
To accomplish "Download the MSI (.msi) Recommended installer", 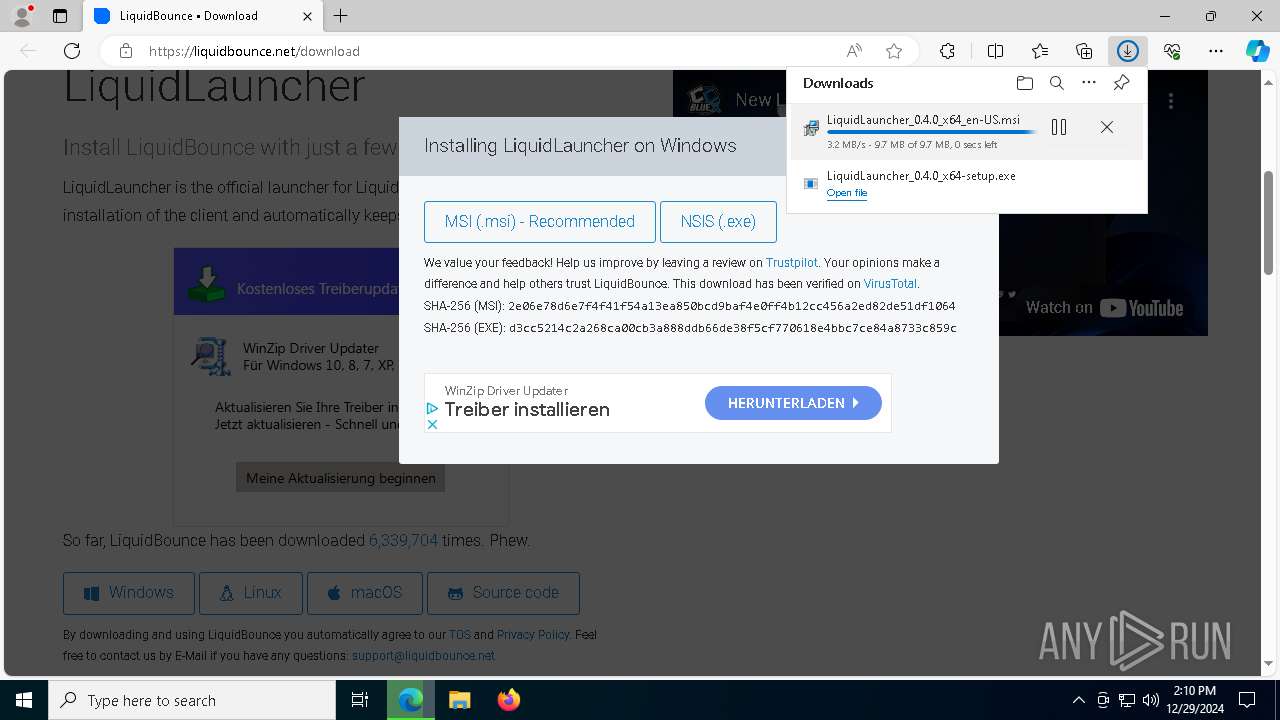I will point(540,222).
